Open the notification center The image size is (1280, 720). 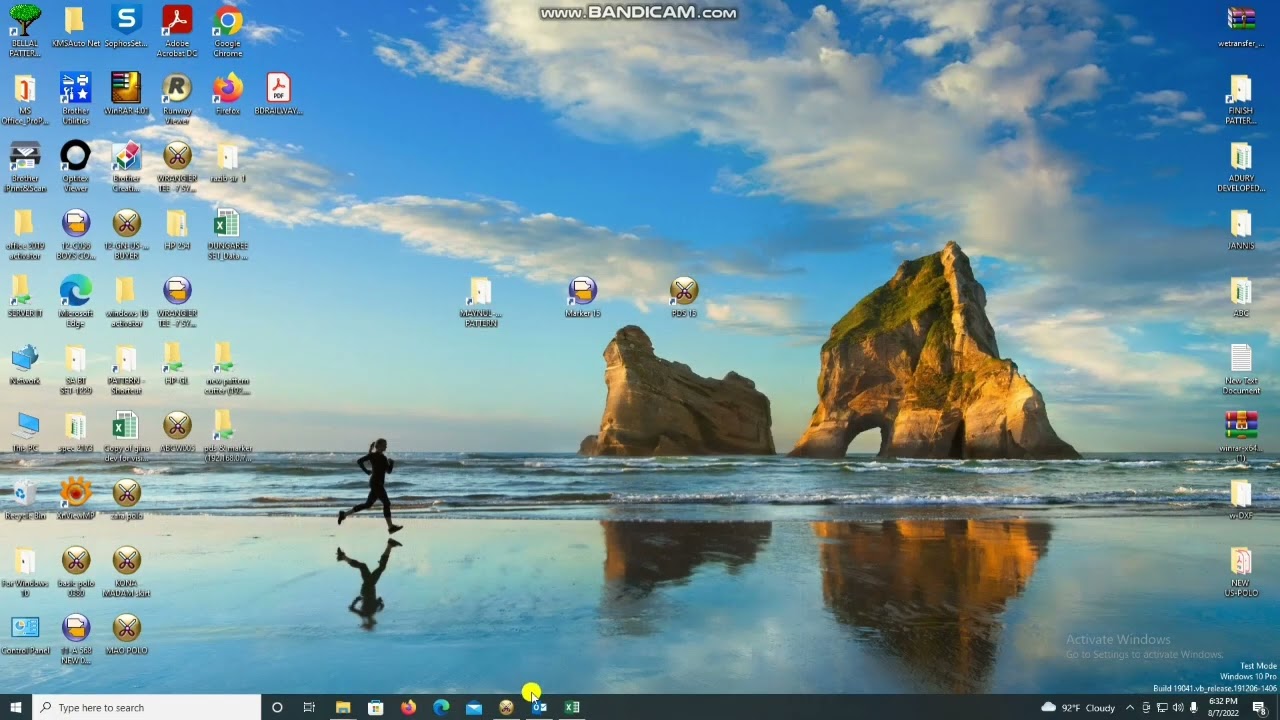[1260, 707]
